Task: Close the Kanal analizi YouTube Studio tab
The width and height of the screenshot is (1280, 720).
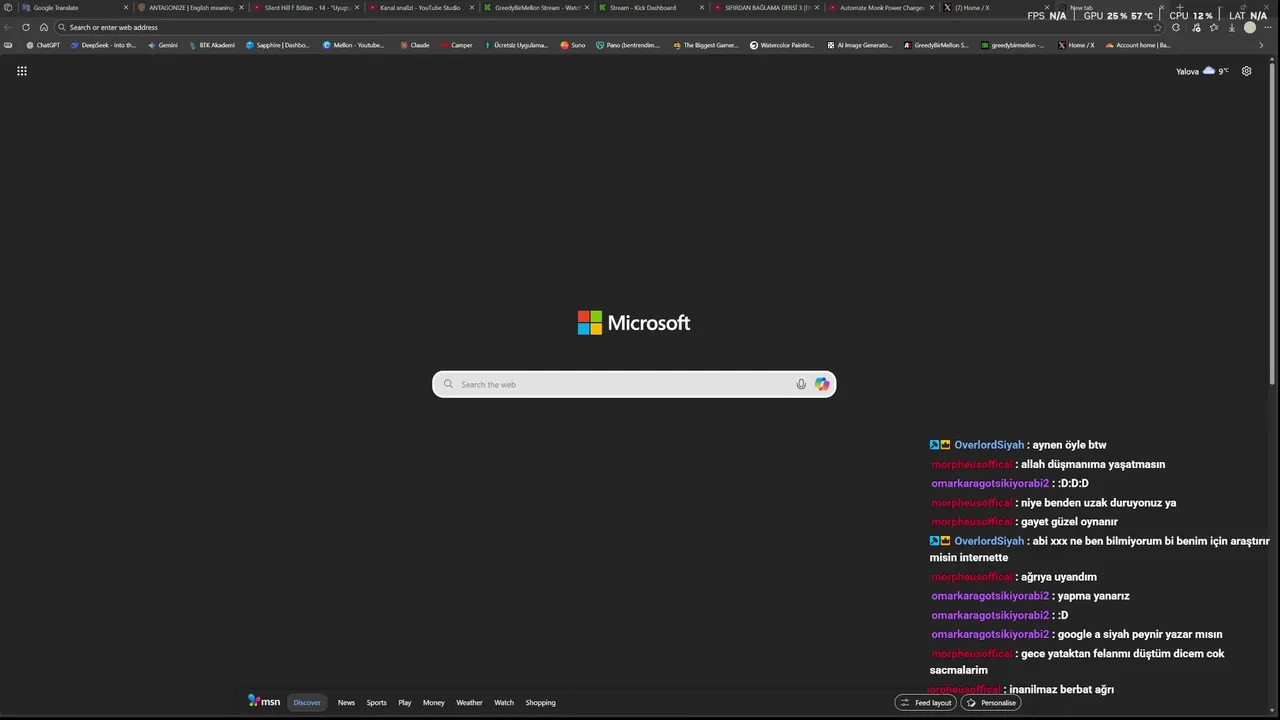Action: point(472,8)
